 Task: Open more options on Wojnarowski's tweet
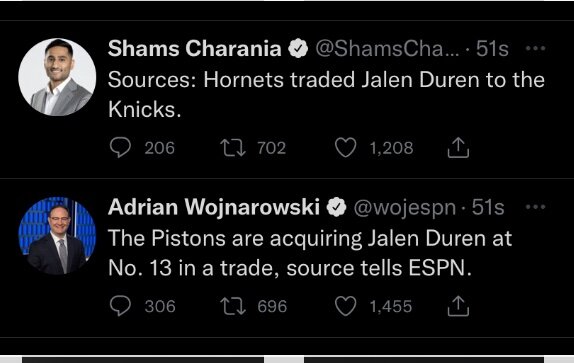click(536, 207)
